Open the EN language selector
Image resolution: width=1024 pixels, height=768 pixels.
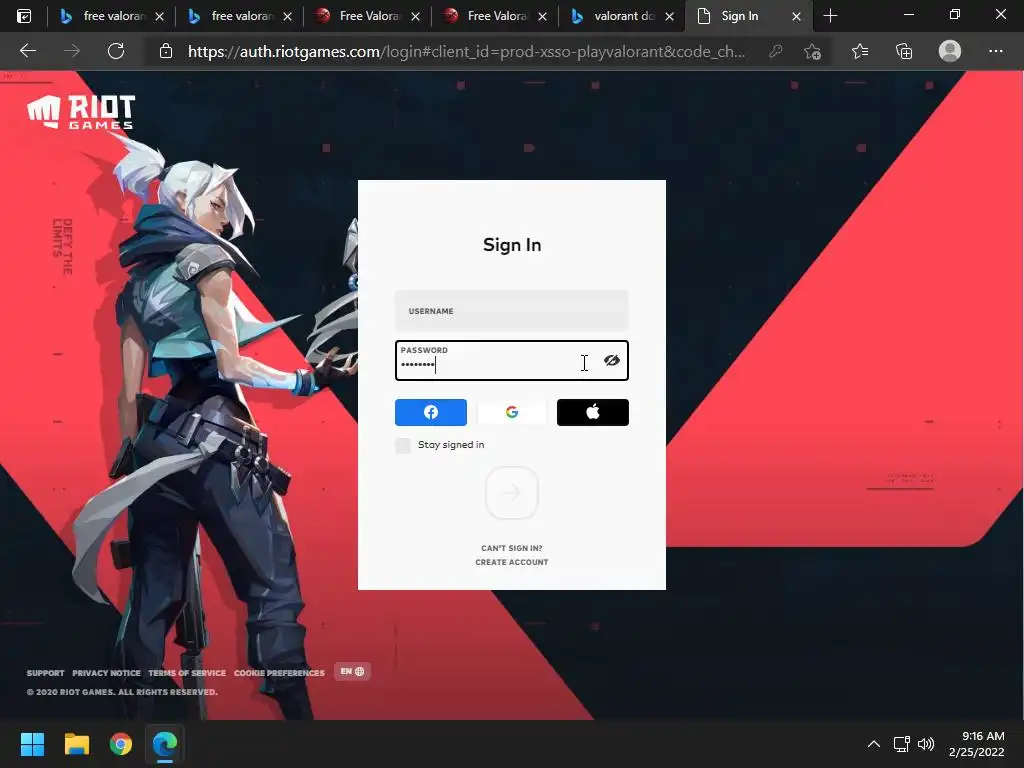click(352, 671)
